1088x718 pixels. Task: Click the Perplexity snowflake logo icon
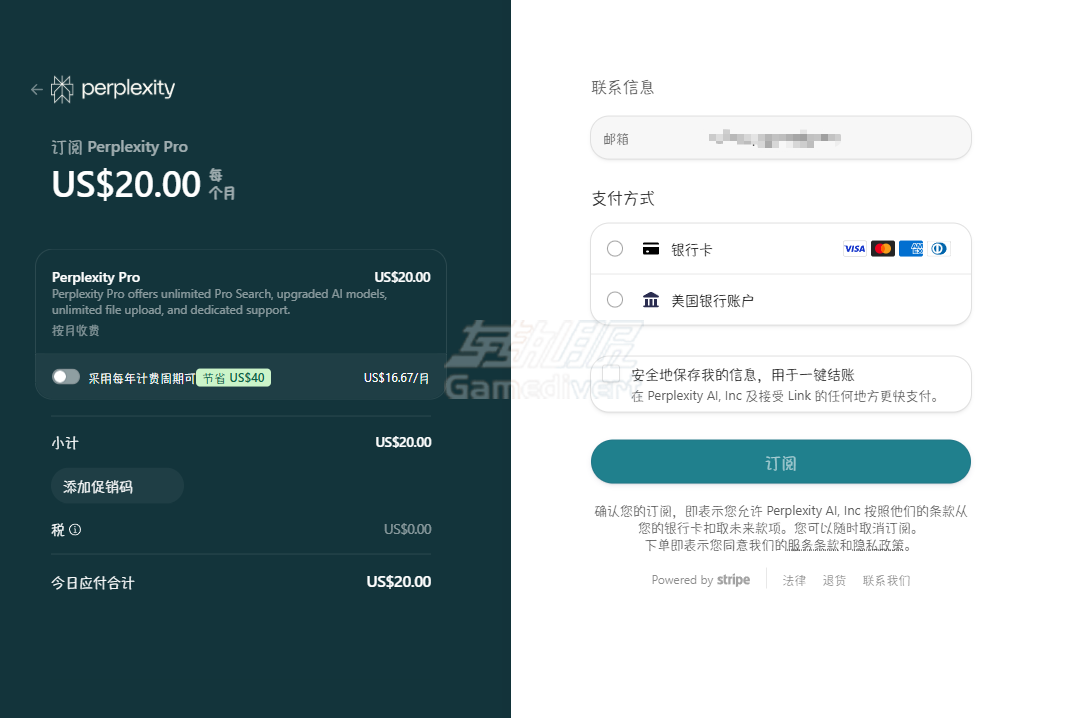click(x=62, y=89)
